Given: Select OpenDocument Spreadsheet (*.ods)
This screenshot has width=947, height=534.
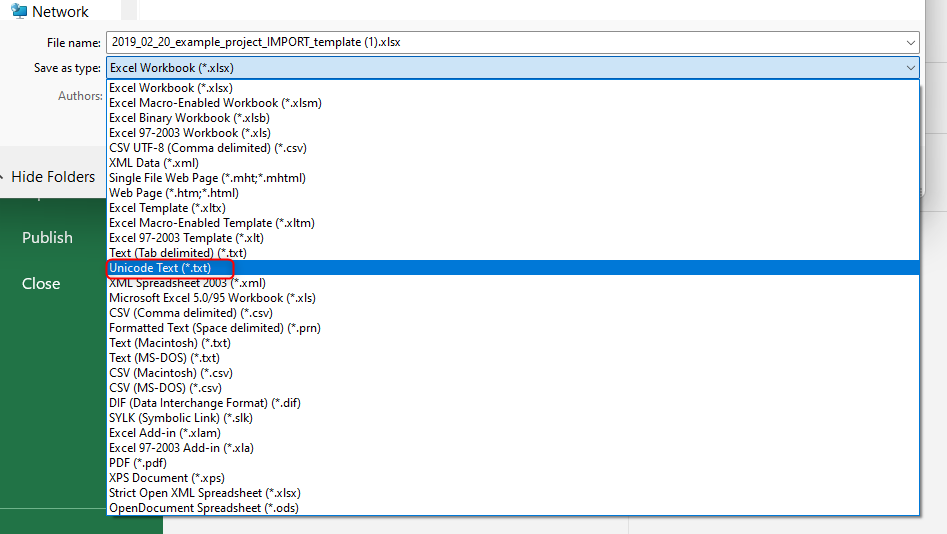Looking at the screenshot, I should click(203, 508).
